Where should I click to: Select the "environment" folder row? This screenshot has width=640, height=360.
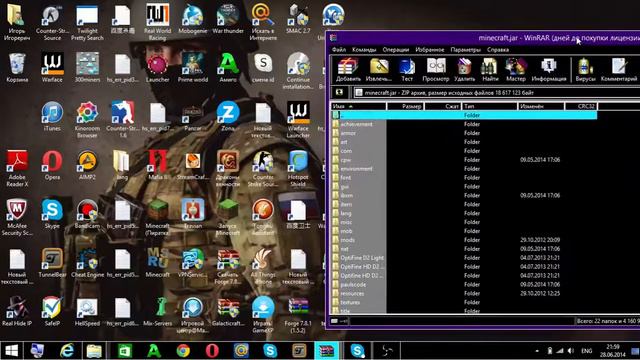pyautogui.click(x=464, y=169)
